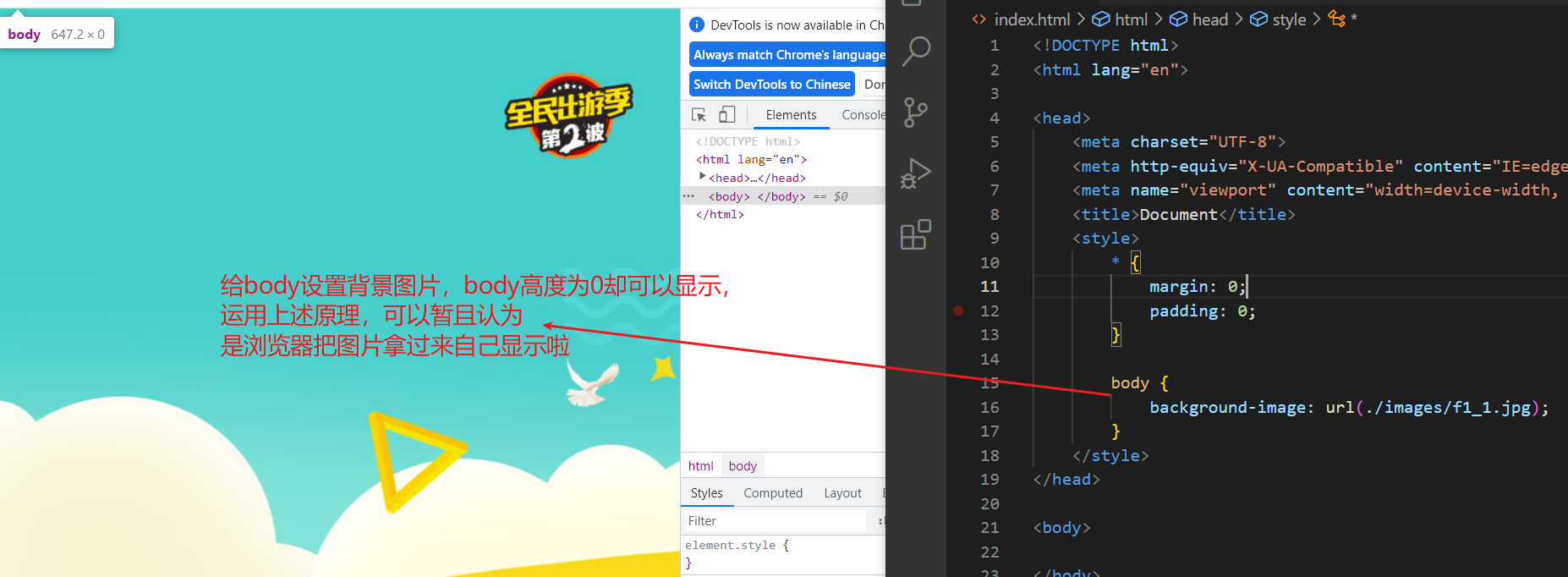Select the html lang="en" node in Elements
The image size is (1568, 577).
click(751, 159)
